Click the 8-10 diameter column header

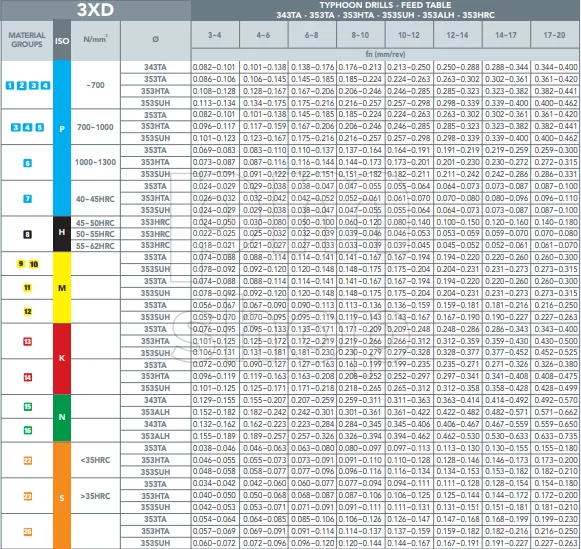(x=361, y=35)
